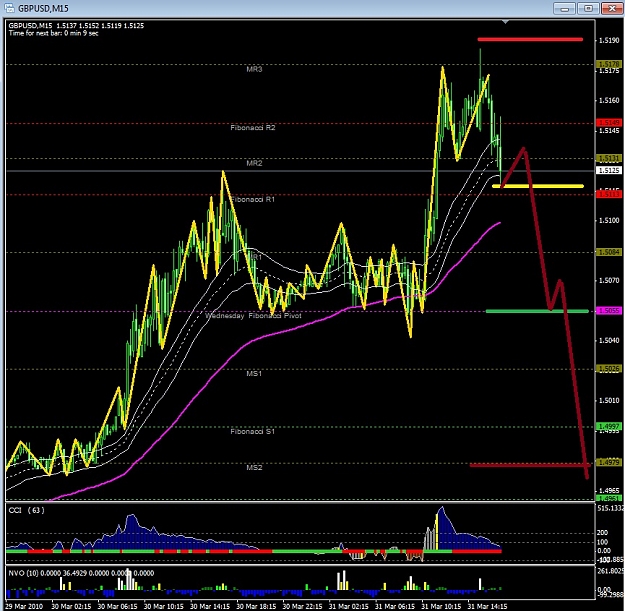Click the 1.5070 price axis value

[x=609, y=281]
